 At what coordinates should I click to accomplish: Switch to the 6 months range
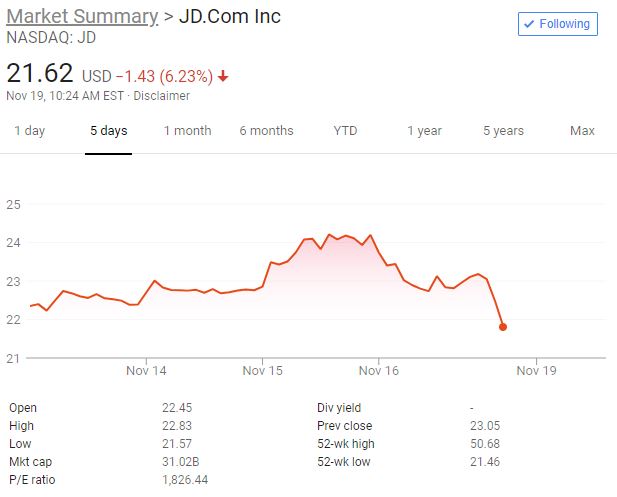click(266, 131)
